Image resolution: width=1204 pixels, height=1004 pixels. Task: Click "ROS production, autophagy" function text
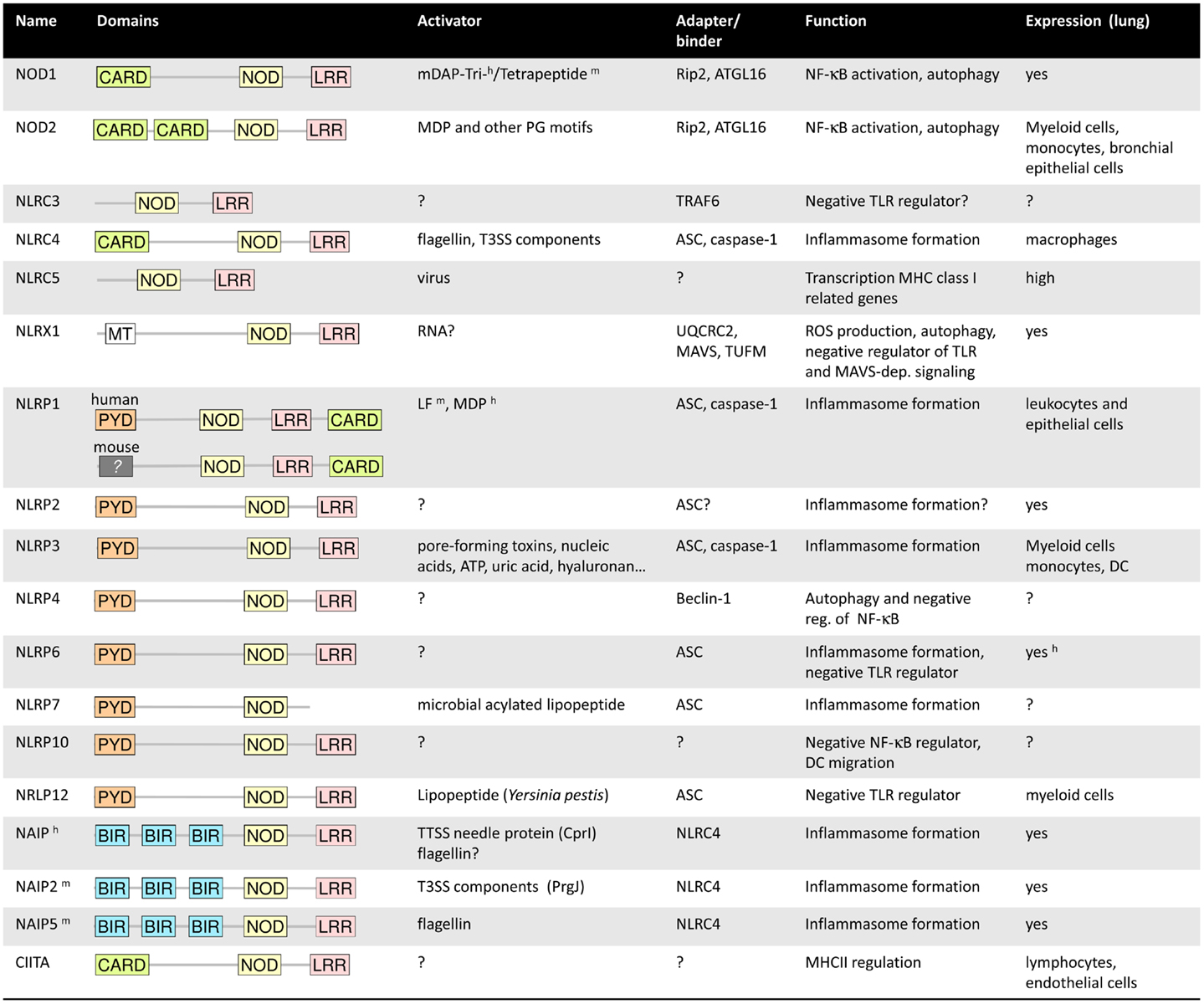900,331
